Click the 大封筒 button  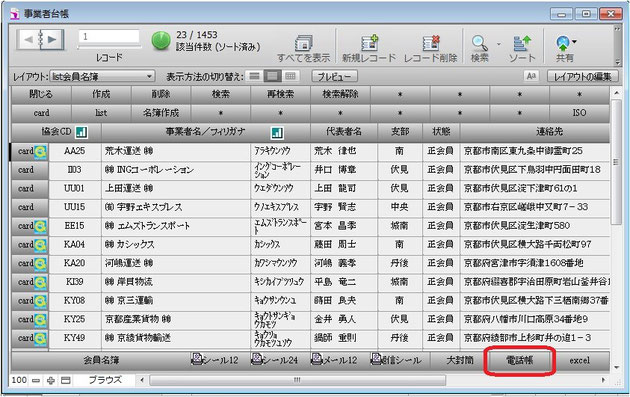(460, 360)
